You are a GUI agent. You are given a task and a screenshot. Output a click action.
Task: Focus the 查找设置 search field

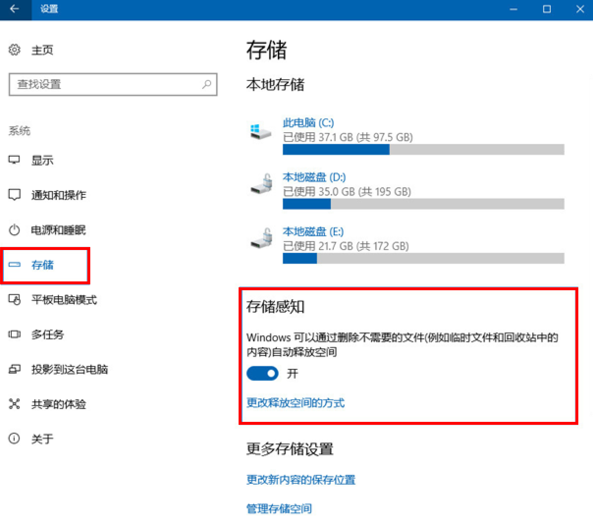tap(113, 84)
